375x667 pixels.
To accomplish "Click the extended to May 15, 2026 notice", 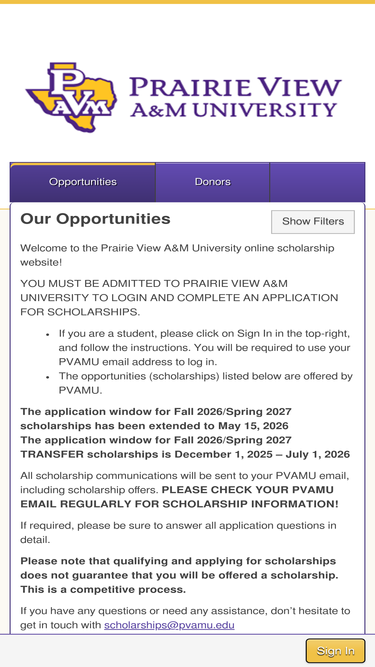I will coord(156,419).
